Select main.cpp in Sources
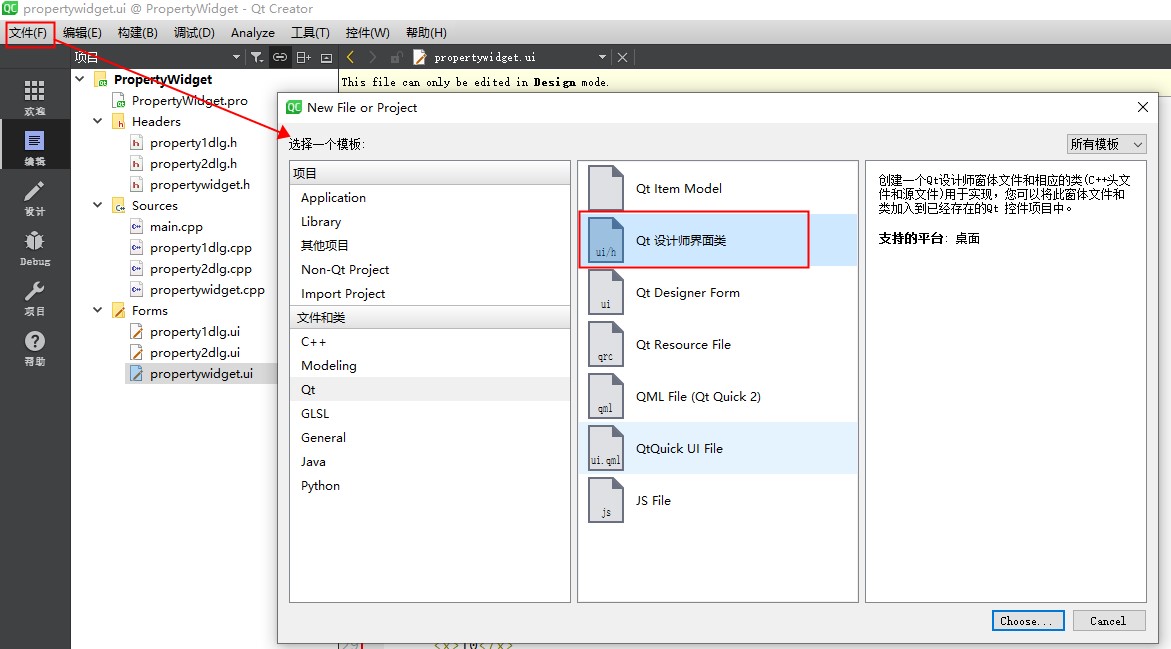1171x649 pixels. click(176, 226)
